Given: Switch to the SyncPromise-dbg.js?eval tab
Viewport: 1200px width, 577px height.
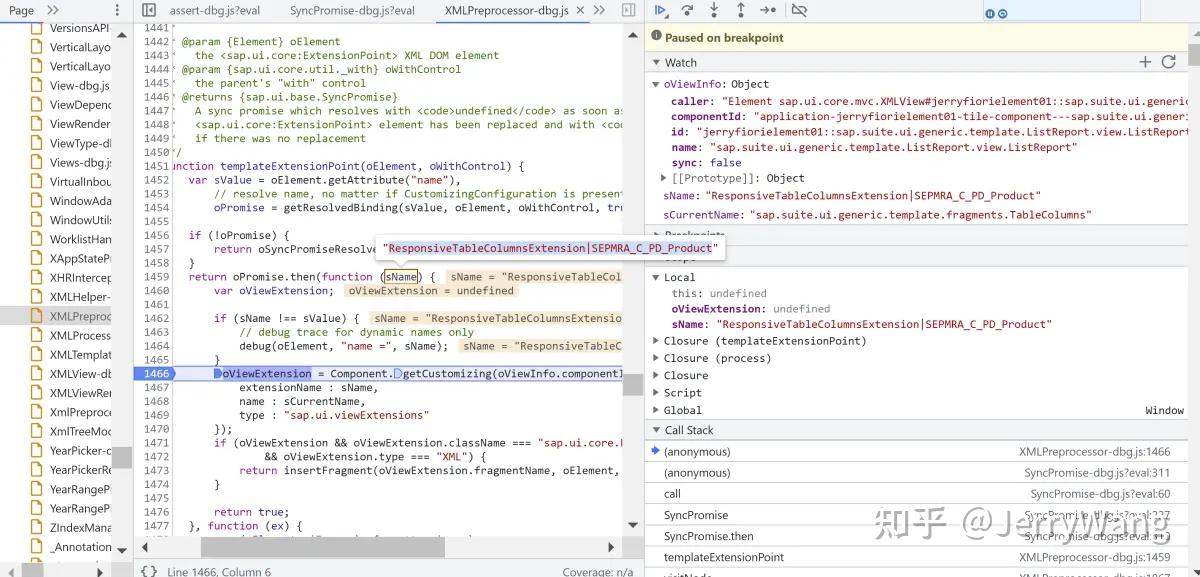Looking at the screenshot, I should [351, 10].
